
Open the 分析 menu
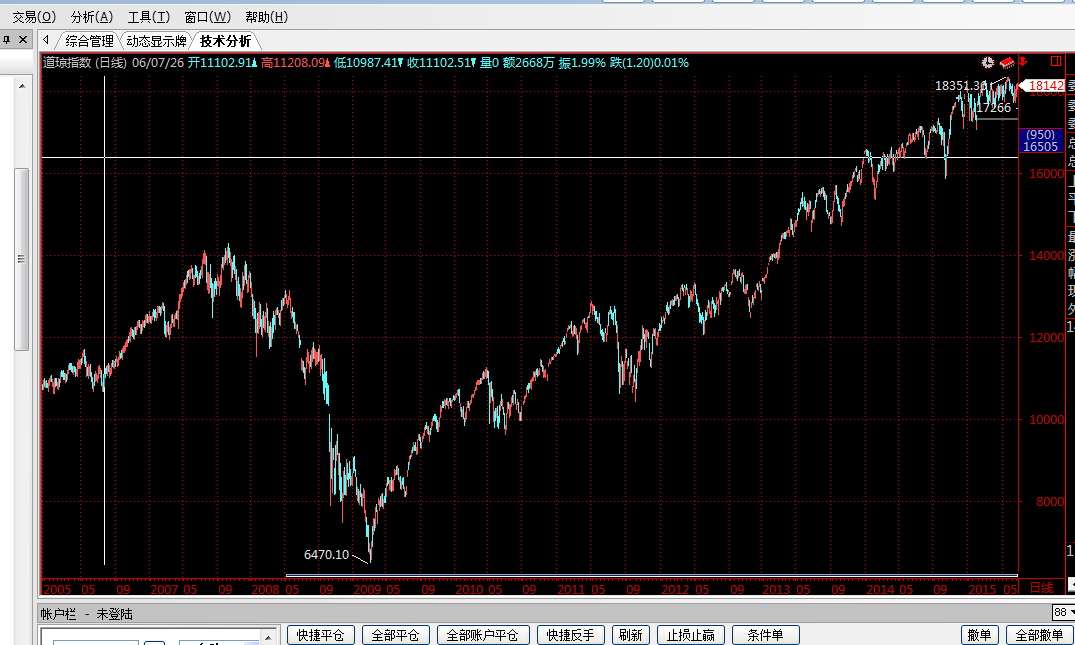point(92,17)
